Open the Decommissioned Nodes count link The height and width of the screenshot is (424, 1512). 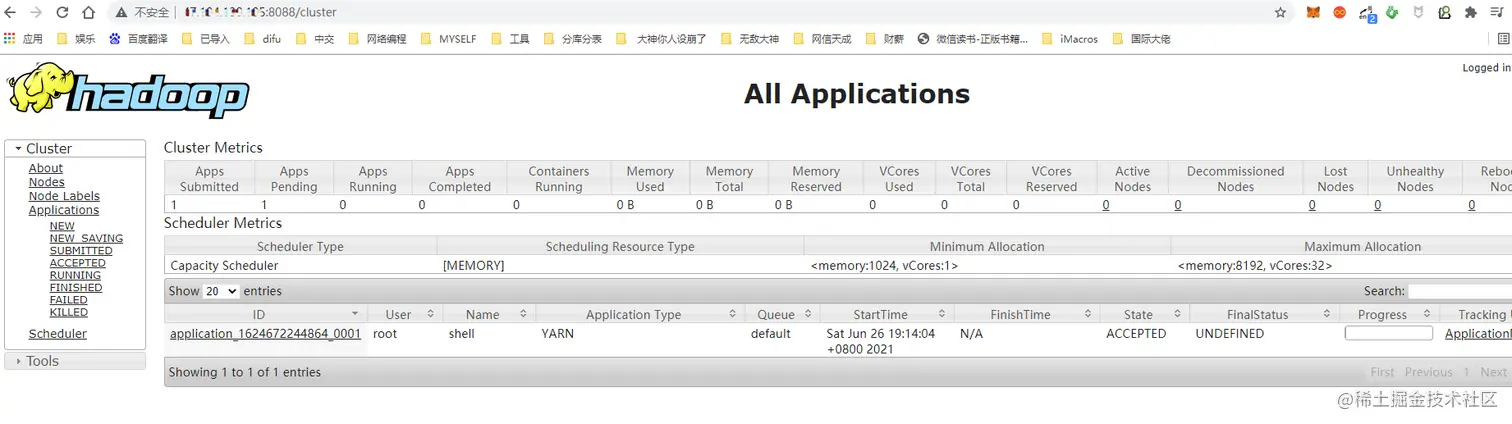1178,205
